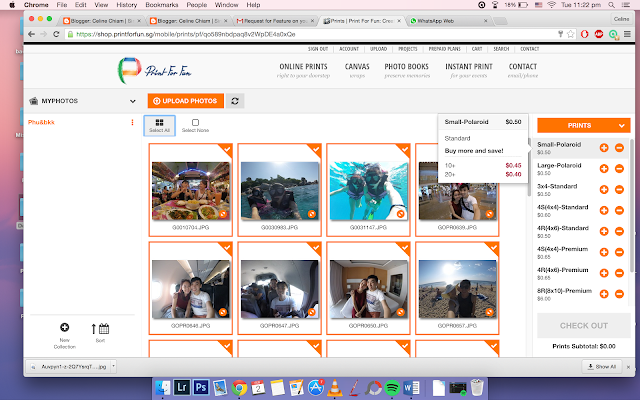
Task: Deselect photo G0030983.JPG using its corner checkmark
Action: coord(315,150)
